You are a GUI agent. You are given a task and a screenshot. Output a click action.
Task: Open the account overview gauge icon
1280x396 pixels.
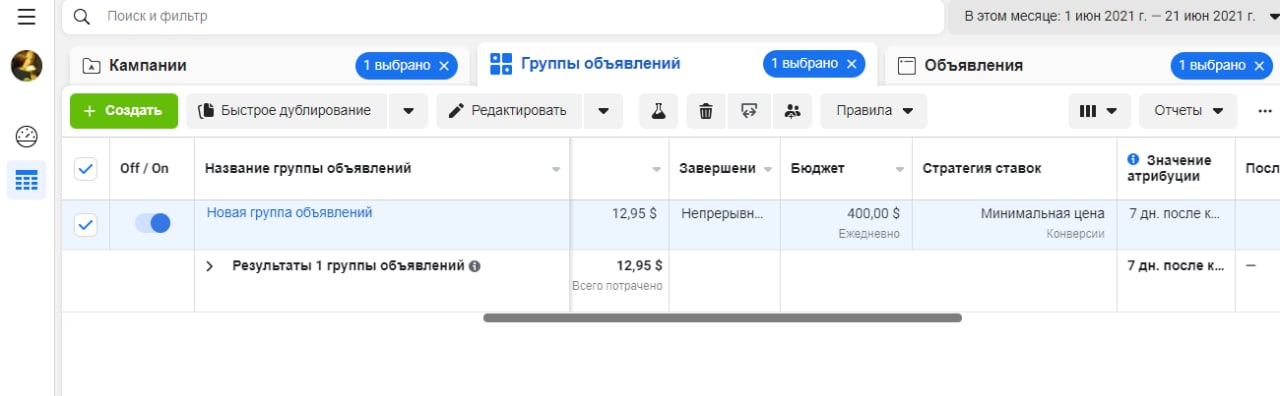(26, 137)
